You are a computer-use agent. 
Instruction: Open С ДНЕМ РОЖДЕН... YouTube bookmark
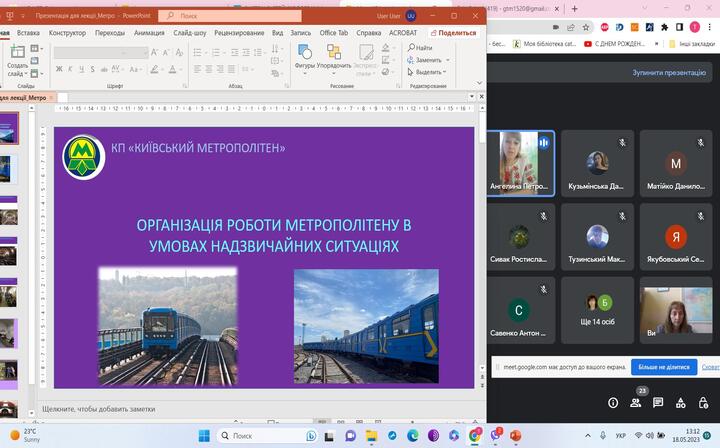[614, 44]
